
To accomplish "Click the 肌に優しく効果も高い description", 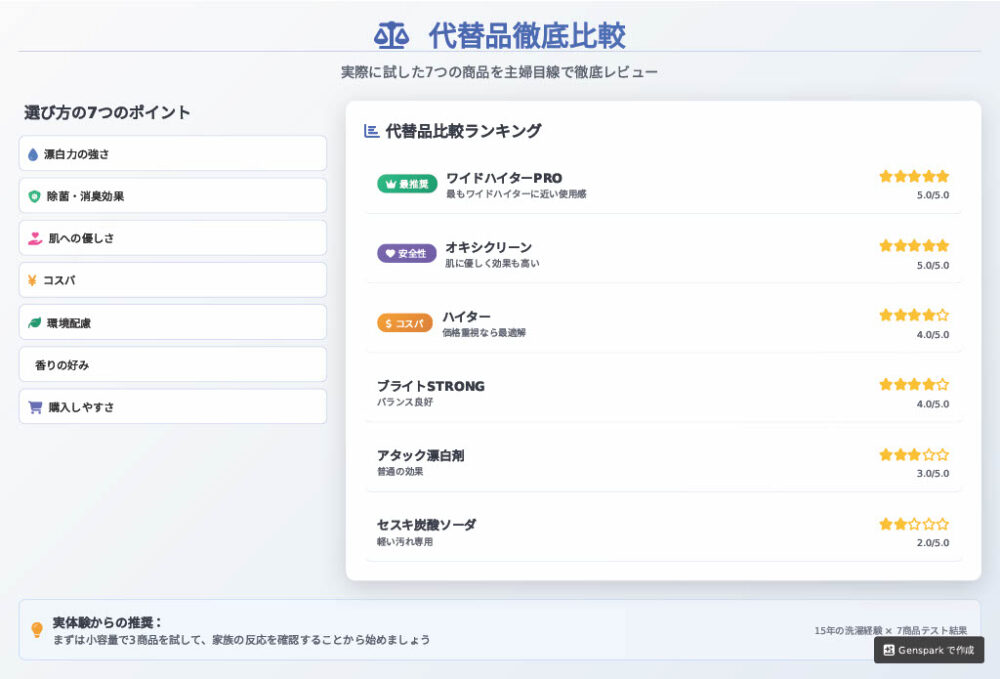I will point(492,263).
